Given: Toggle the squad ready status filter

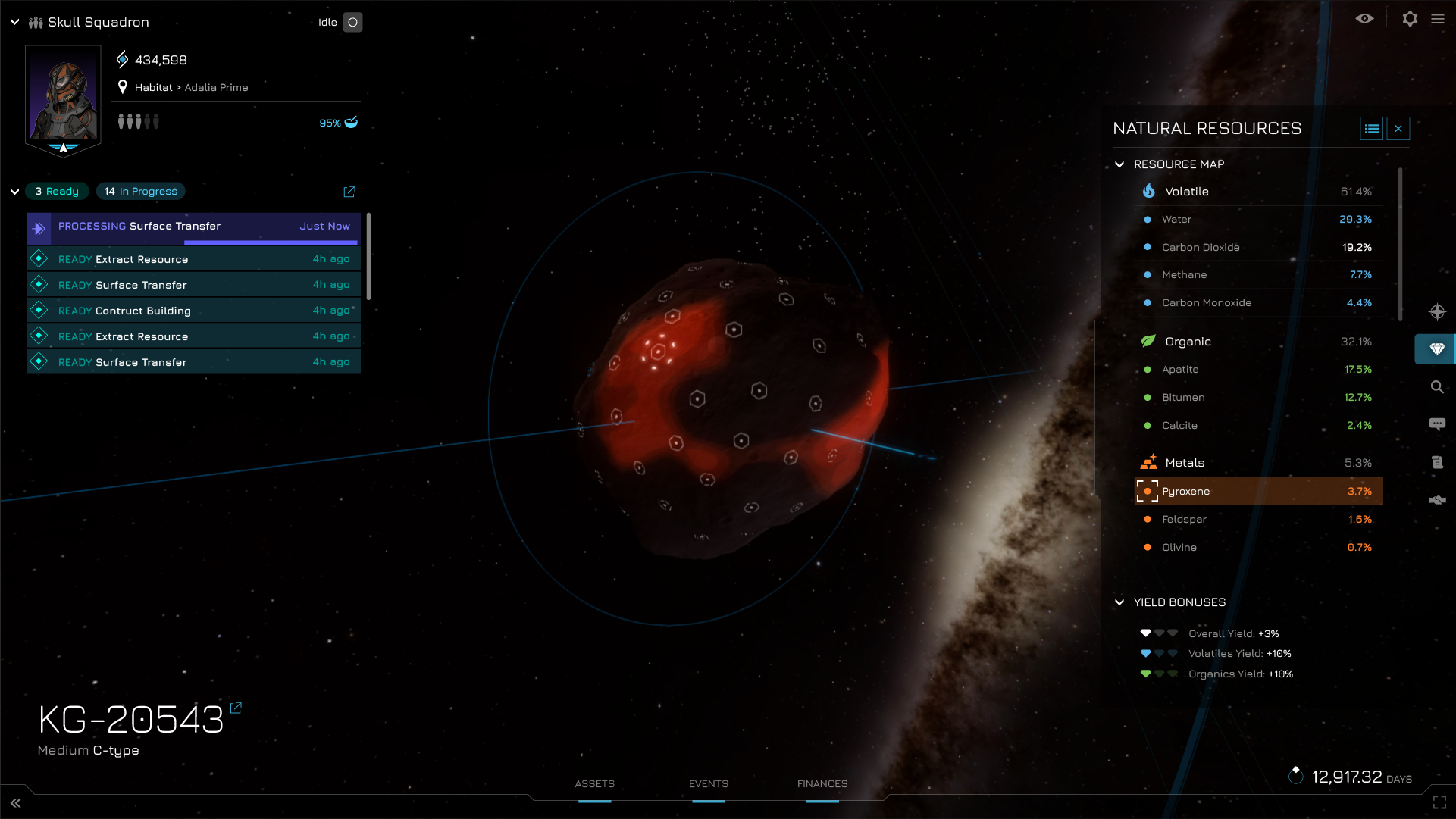Looking at the screenshot, I should [56, 191].
